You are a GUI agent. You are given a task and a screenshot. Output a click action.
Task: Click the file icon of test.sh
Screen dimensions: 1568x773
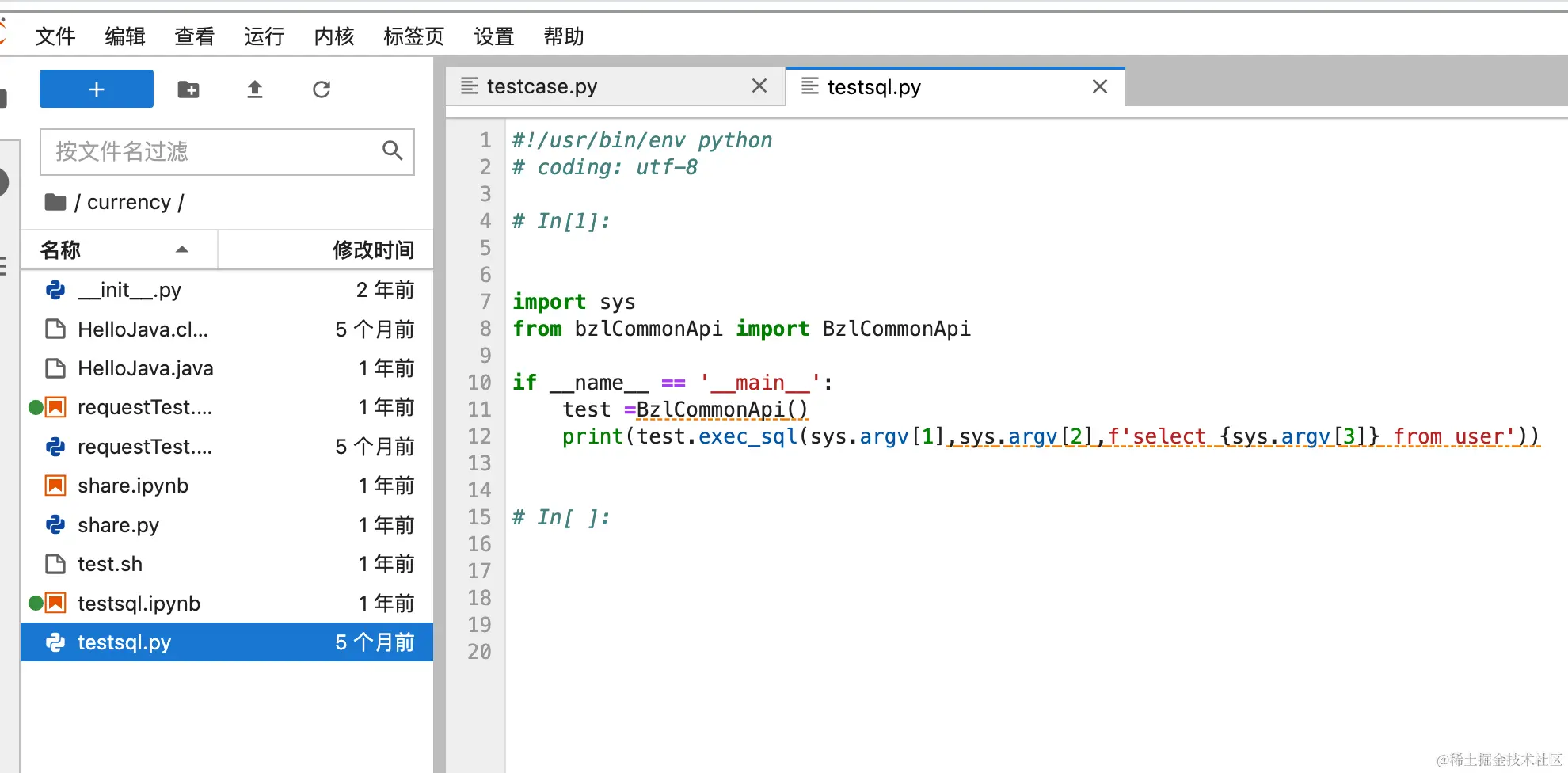pos(55,564)
